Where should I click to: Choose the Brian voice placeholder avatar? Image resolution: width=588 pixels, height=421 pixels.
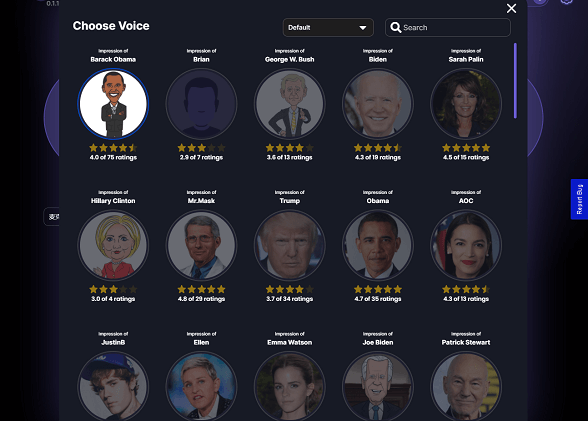(201, 104)
